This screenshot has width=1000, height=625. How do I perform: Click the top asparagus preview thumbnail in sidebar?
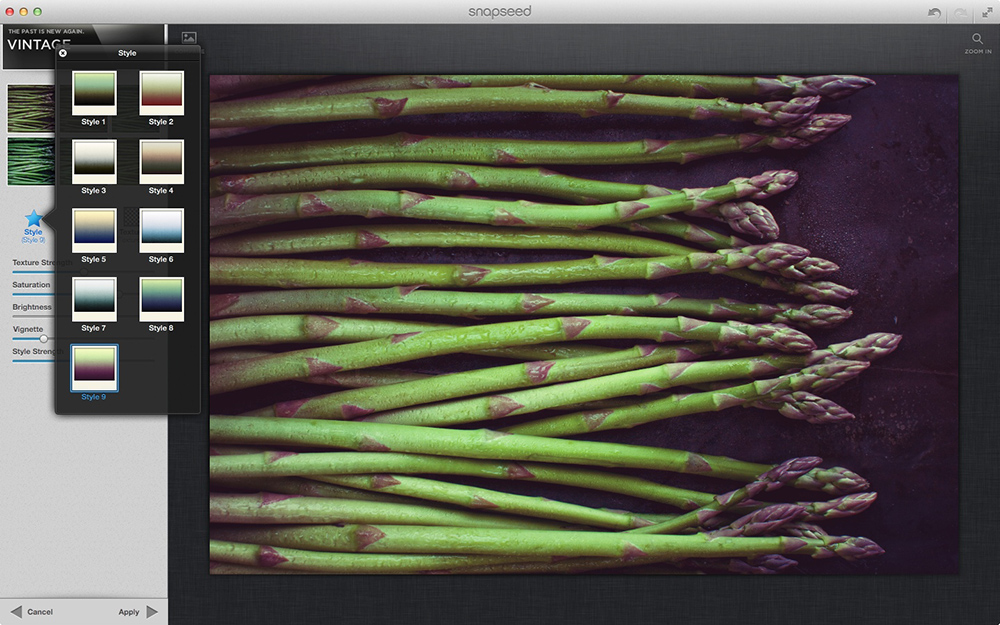[x=31, y=108]
